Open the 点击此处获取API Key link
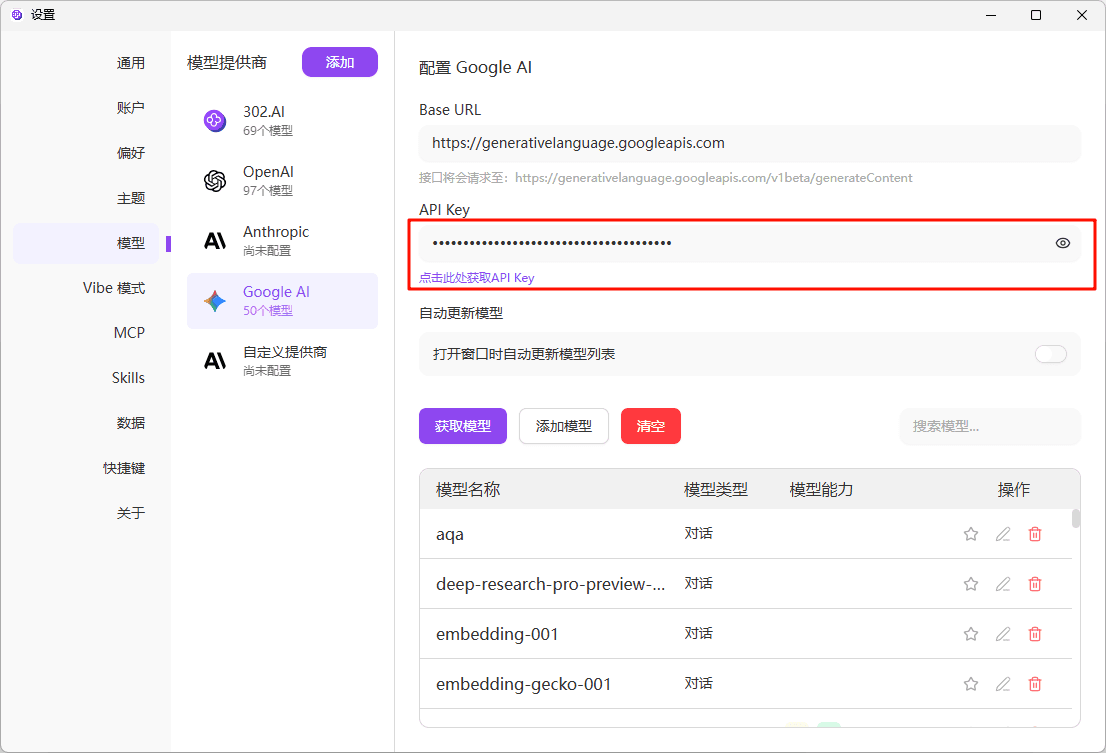This screenshot has height=753, width=1106. (x=477, y=278)
